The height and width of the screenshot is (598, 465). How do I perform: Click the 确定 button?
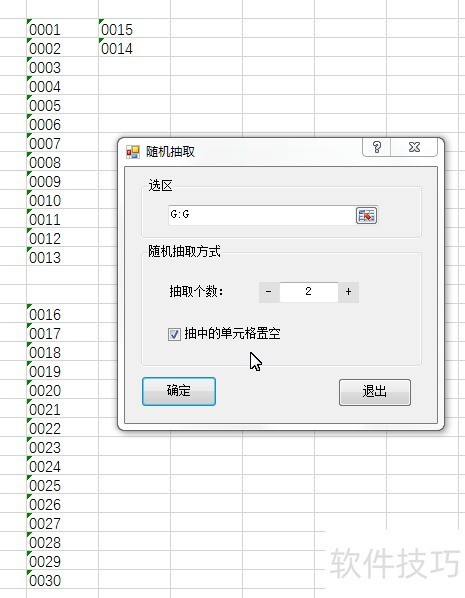[179, 391]
